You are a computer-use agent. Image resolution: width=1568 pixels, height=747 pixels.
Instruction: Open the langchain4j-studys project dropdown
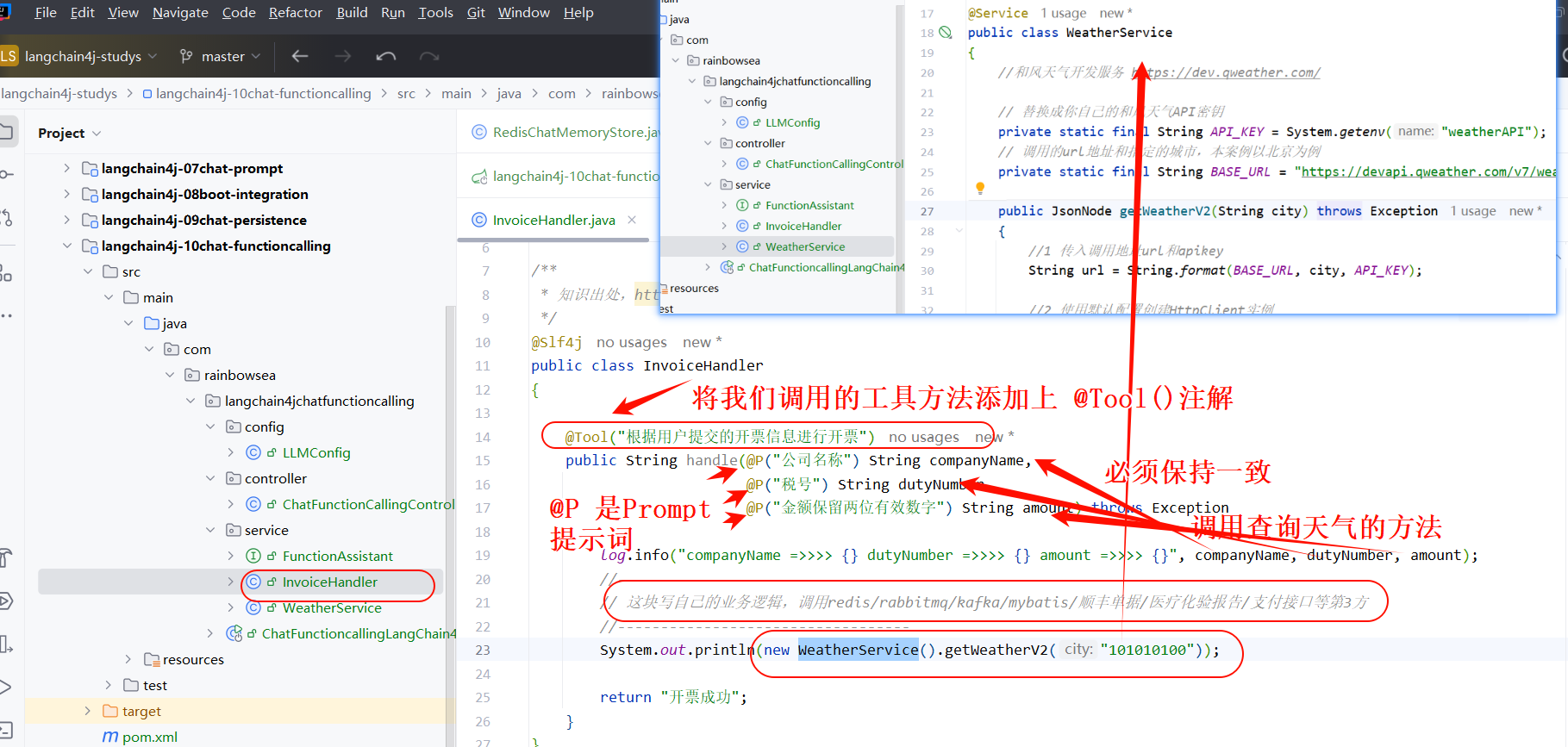coord(83,56)
